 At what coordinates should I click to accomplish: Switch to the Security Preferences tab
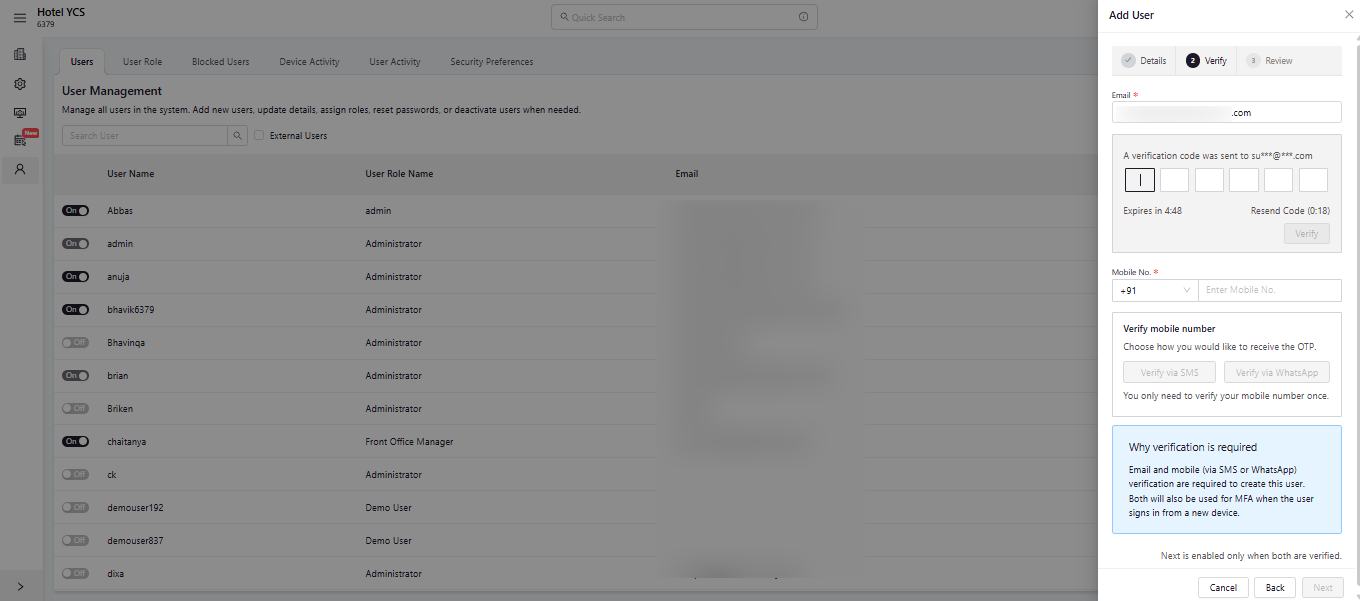tap(492, 62)
